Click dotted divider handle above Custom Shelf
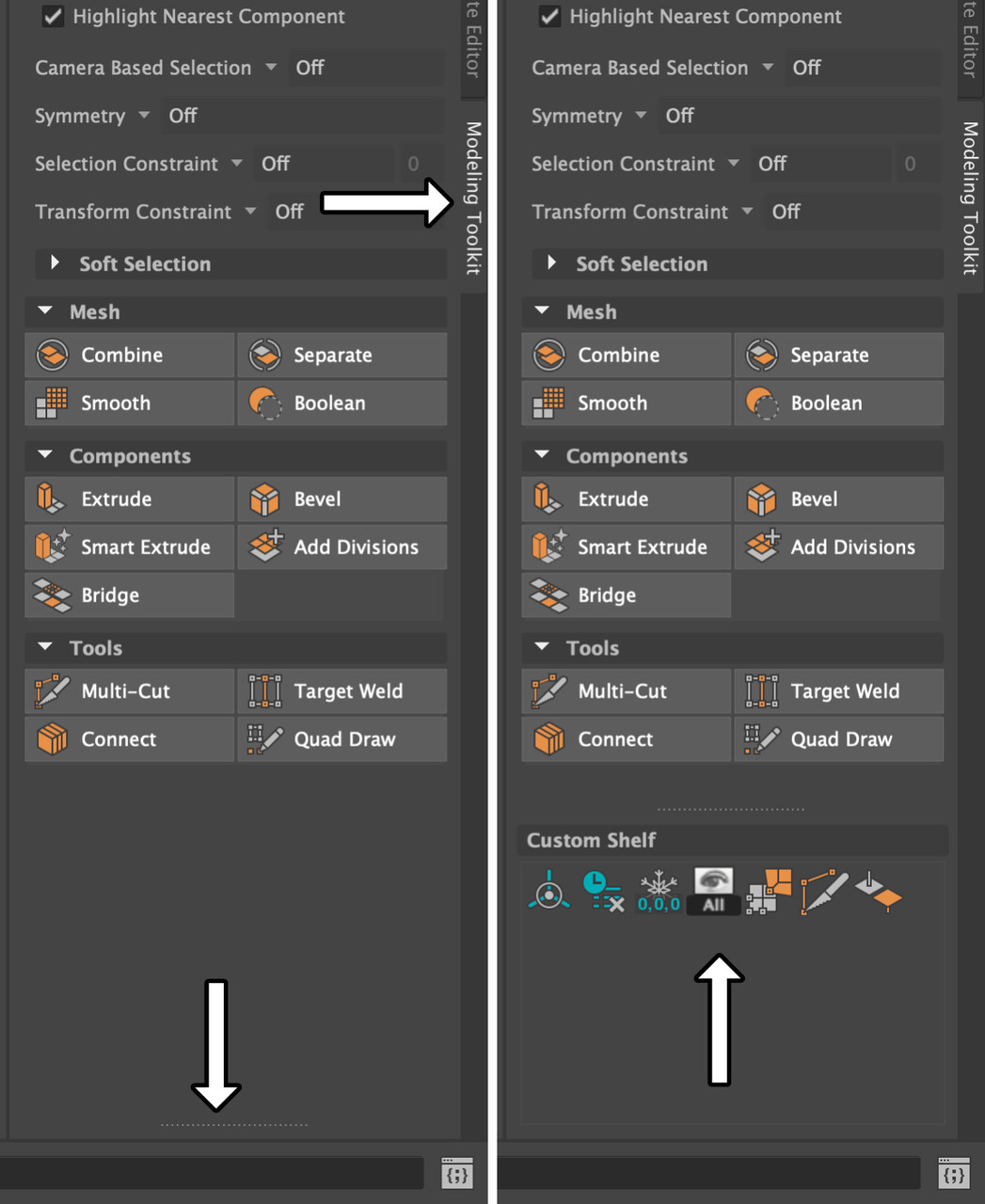Viewport: 985px width, 1204px height. pyautogui.click(x=730, y=809)
